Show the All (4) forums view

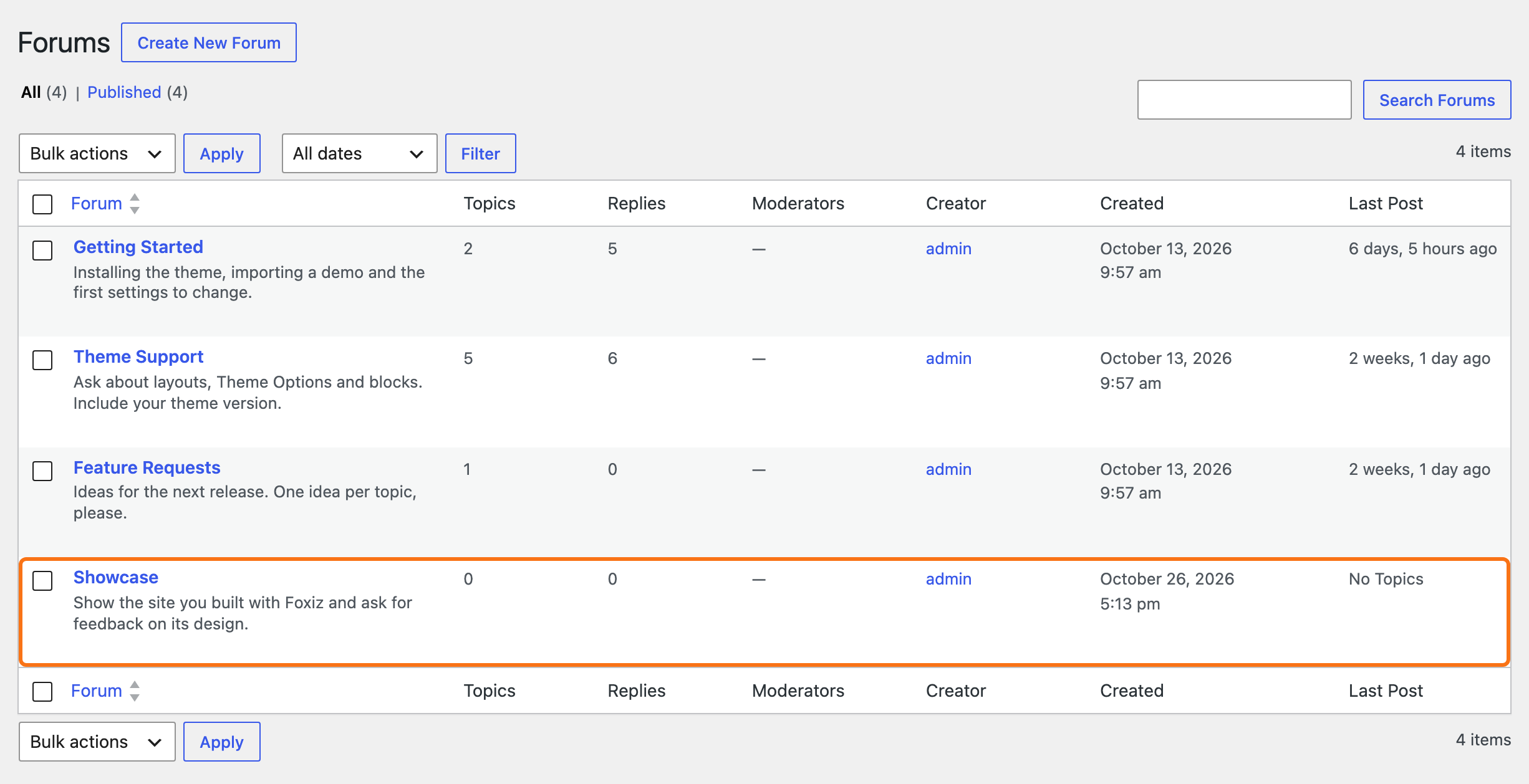coord(44,92)
